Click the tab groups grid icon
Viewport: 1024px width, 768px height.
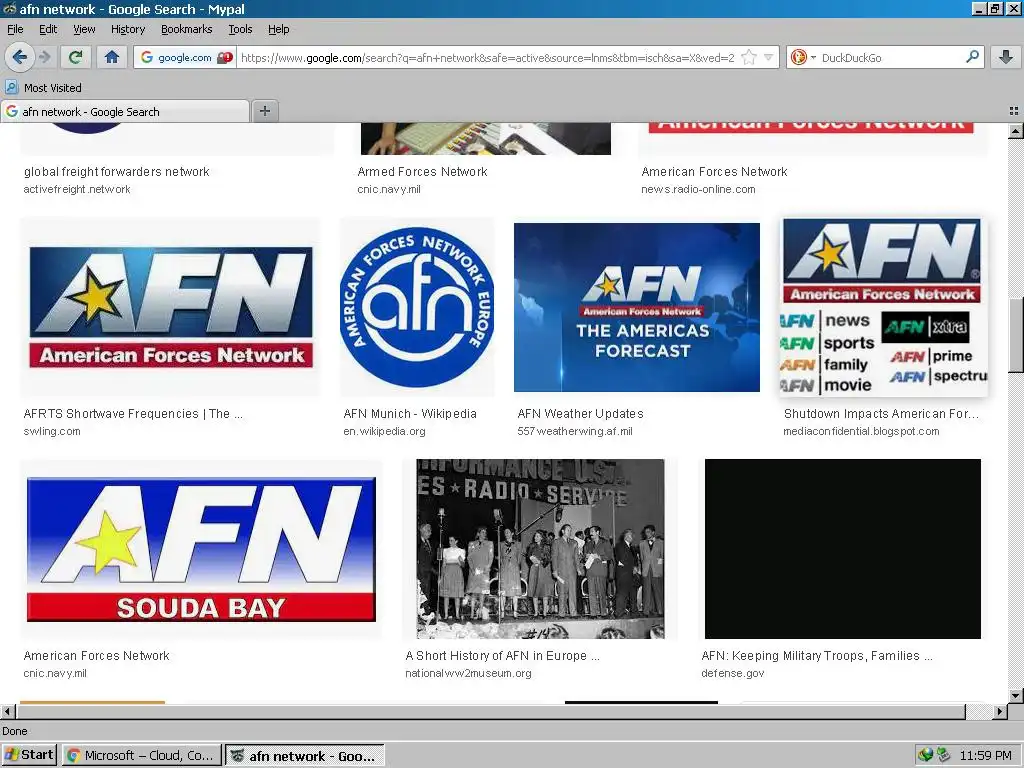pyautogui.click(x=1014, y=111)
